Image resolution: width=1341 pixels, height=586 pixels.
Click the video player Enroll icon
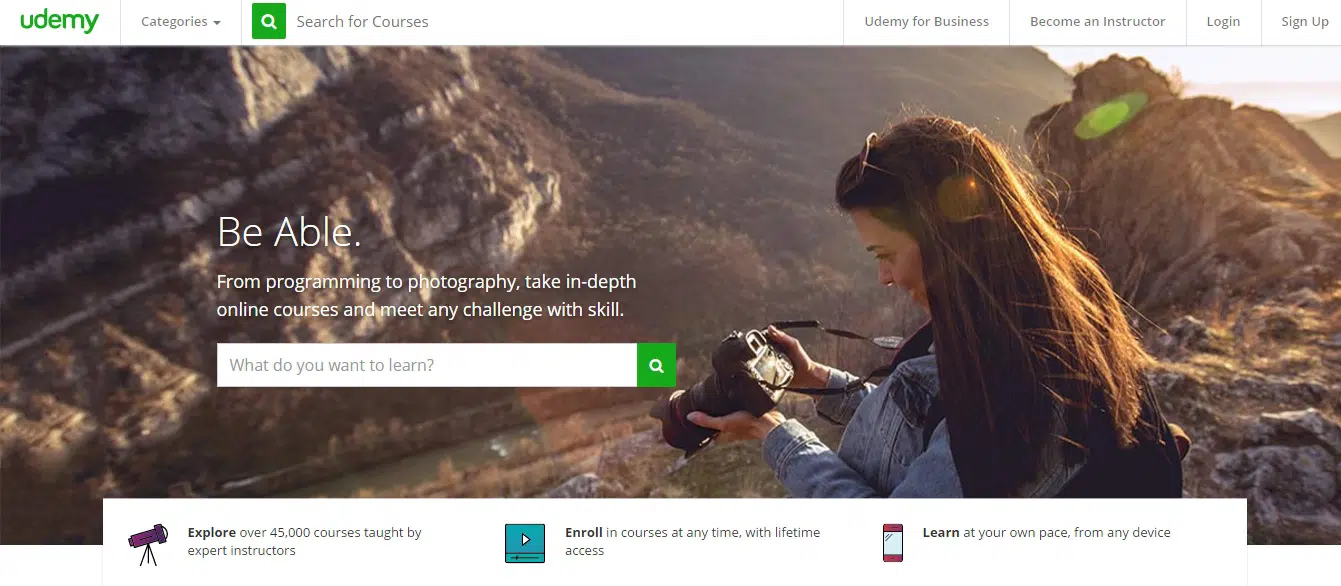pos(524,542)
